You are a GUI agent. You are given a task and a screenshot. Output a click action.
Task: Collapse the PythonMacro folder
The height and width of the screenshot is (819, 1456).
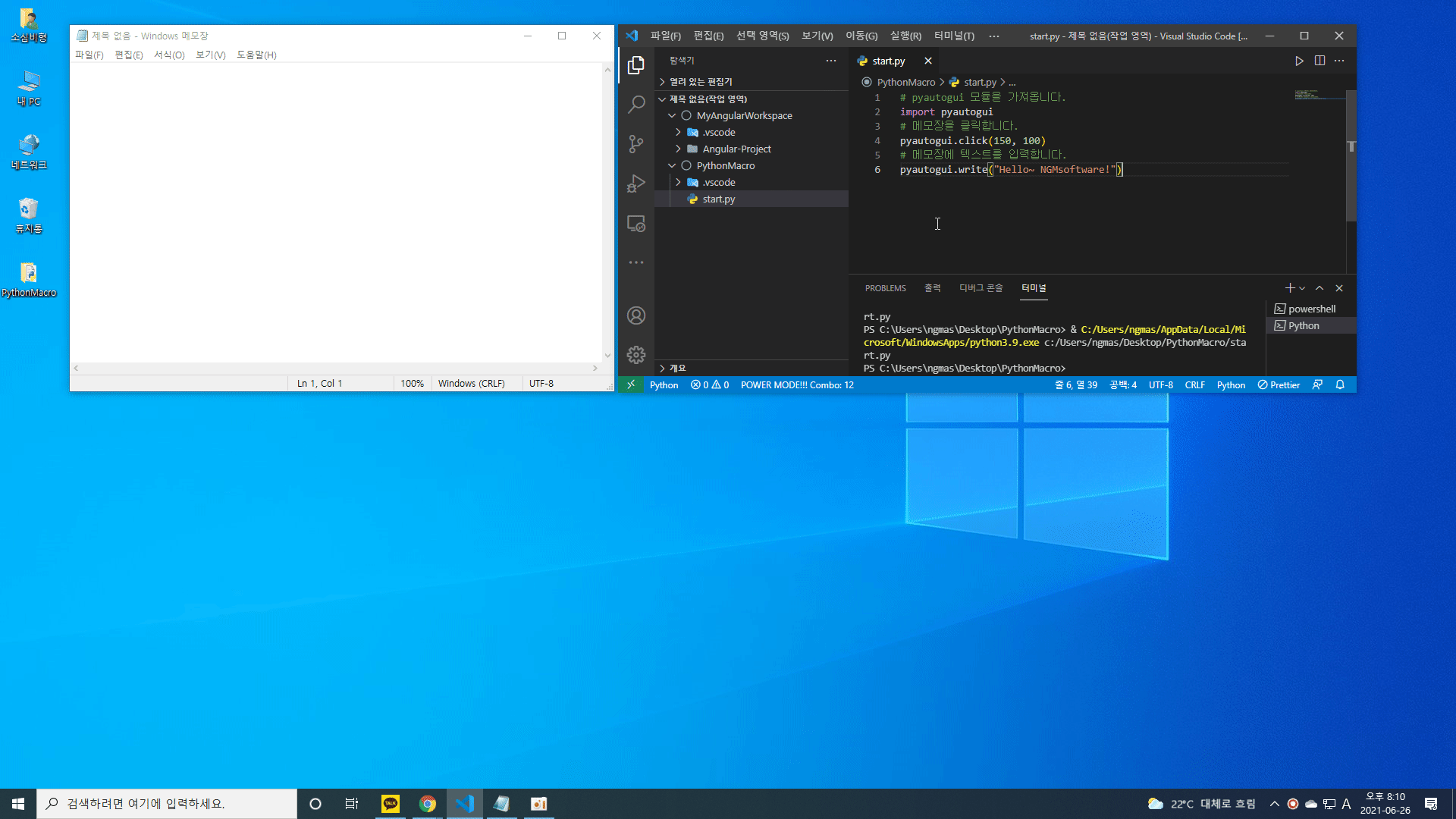click(751, 166)
